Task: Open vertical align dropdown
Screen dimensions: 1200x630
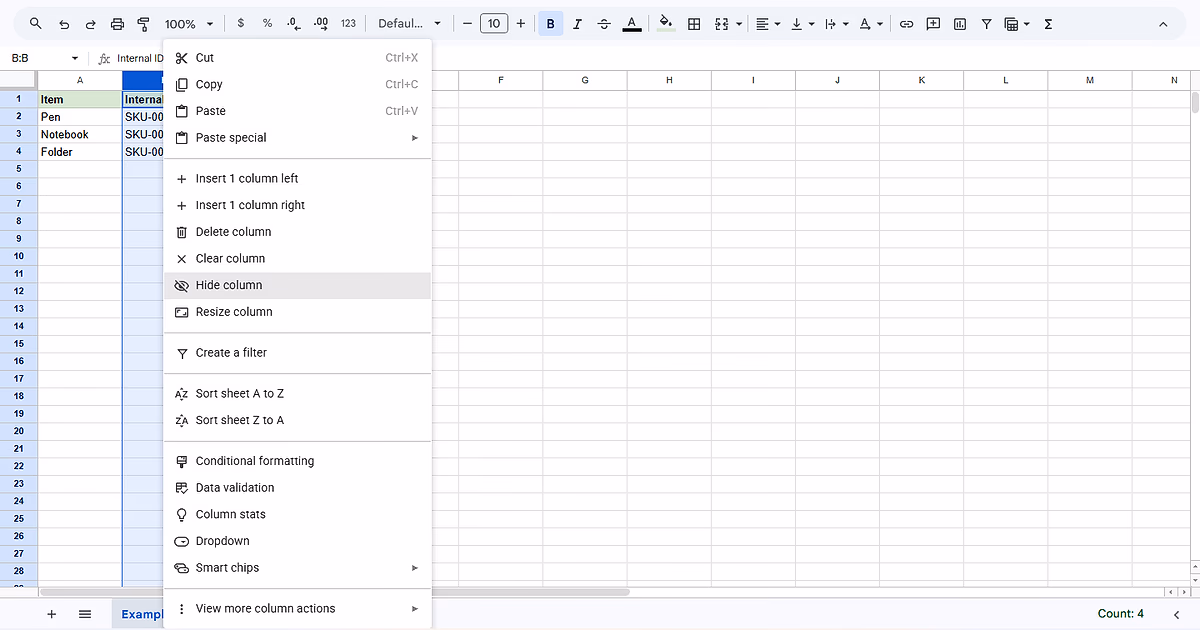Action: 802,24
